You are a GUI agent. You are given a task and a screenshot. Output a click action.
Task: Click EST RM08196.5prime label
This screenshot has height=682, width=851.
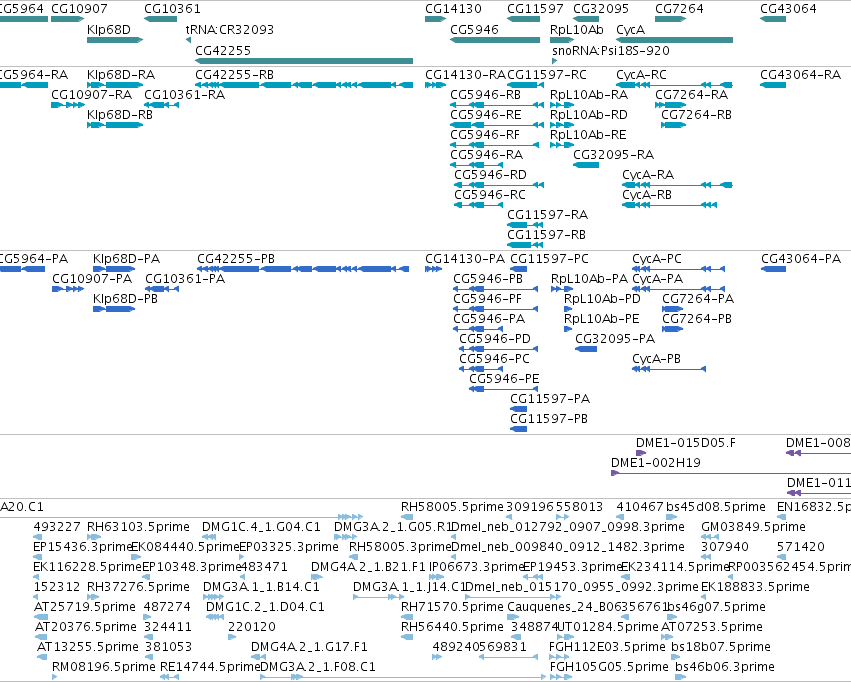[x=104, y=666]
